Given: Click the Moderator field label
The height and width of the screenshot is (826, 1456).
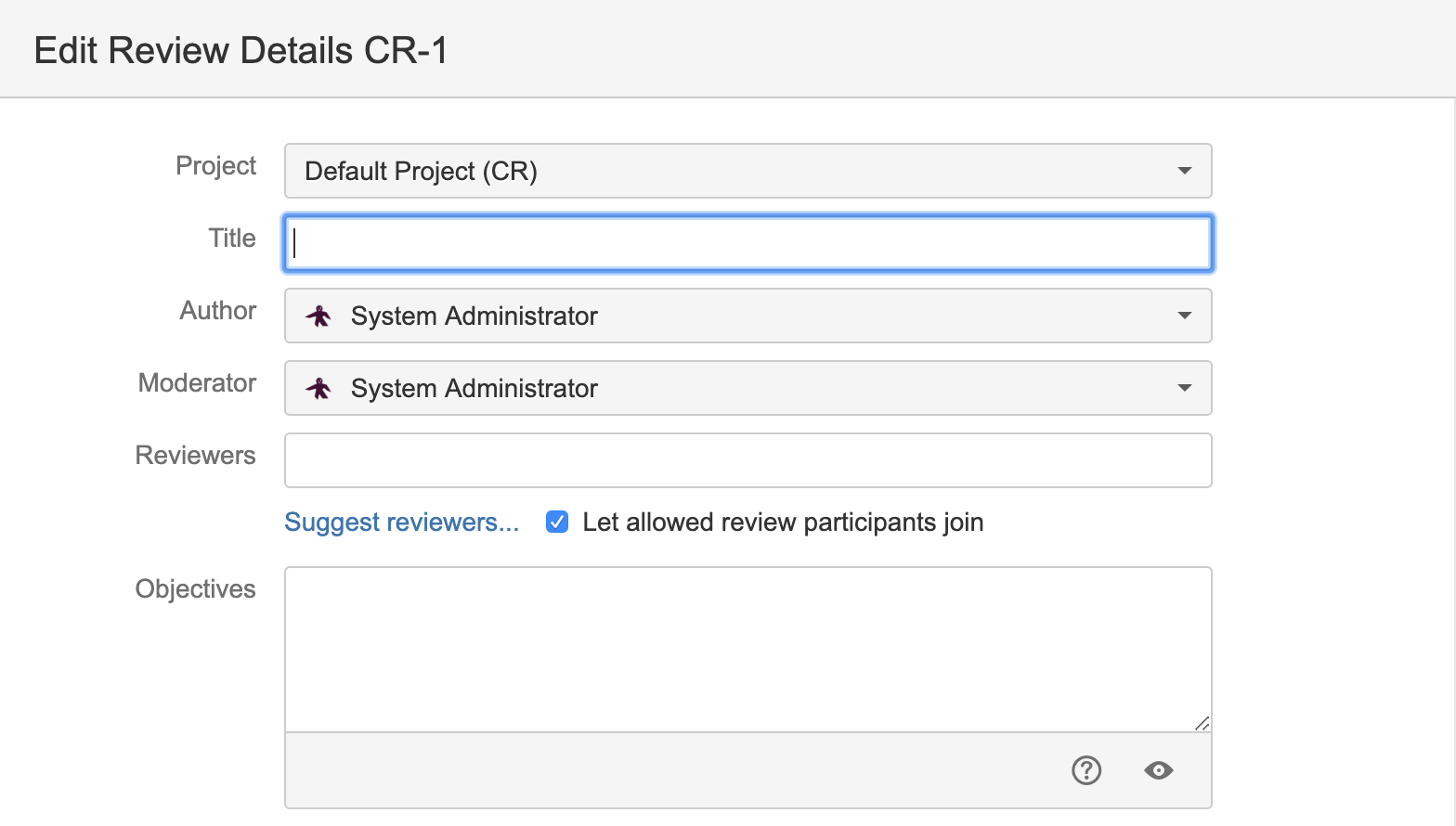Looking at the screenshot, I should coord(197,383).
